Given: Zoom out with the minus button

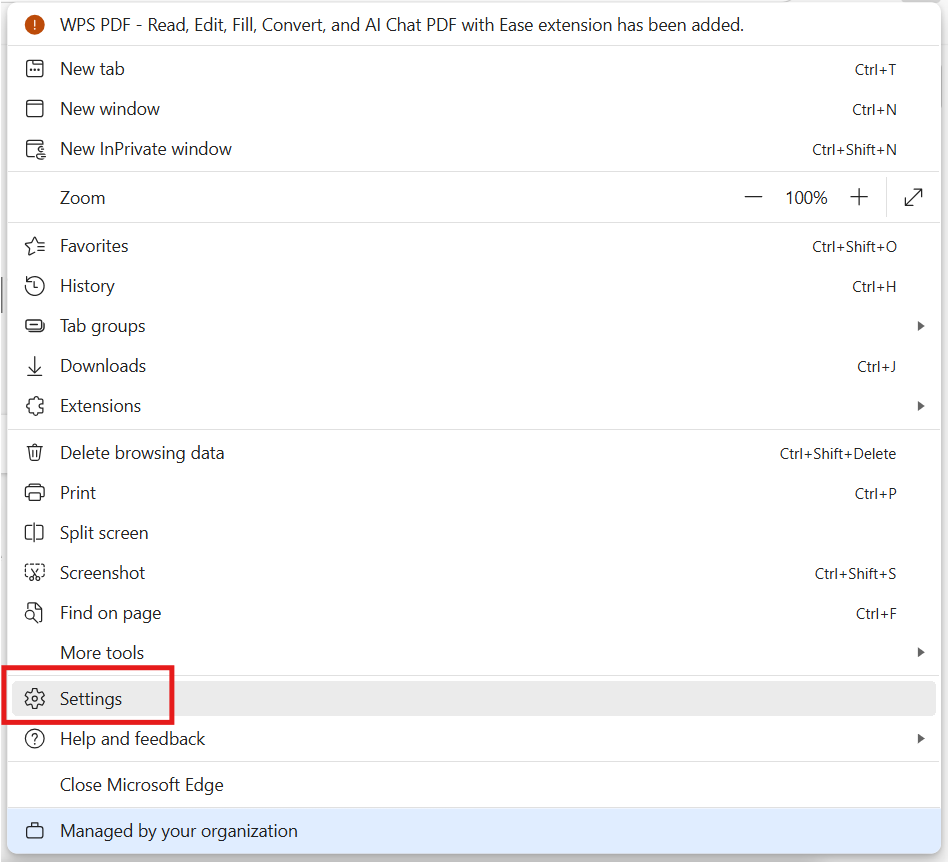Looking at the screenshot, I should click(x=753, y=198).
